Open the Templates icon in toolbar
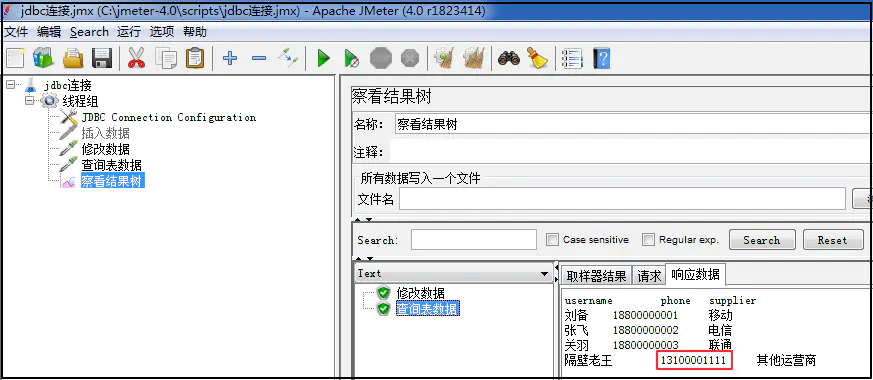Viewport: 873px width, 380px height. pos(43,58)
